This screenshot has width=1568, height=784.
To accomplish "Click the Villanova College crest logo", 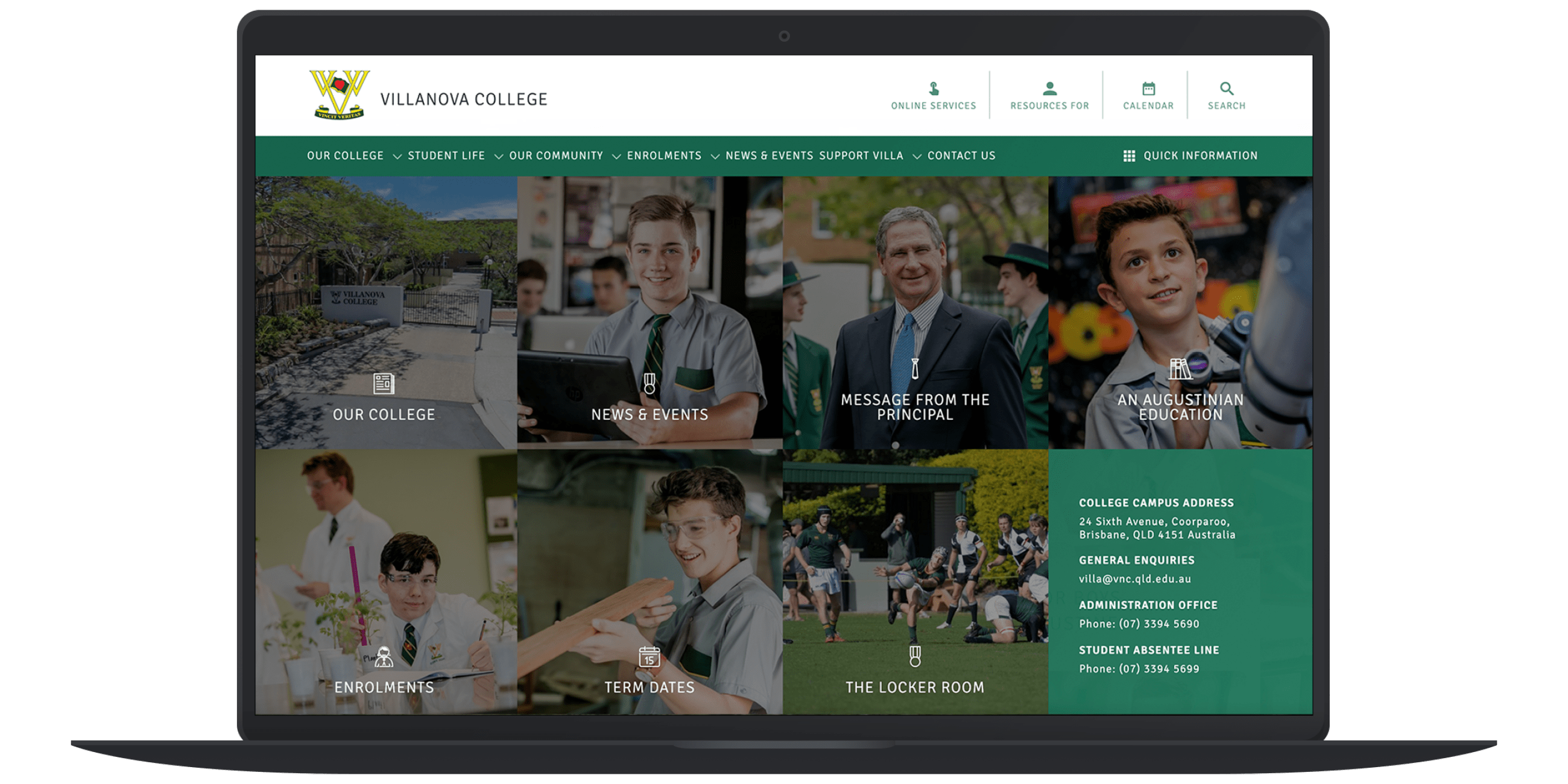I will (x=339, y=95).
